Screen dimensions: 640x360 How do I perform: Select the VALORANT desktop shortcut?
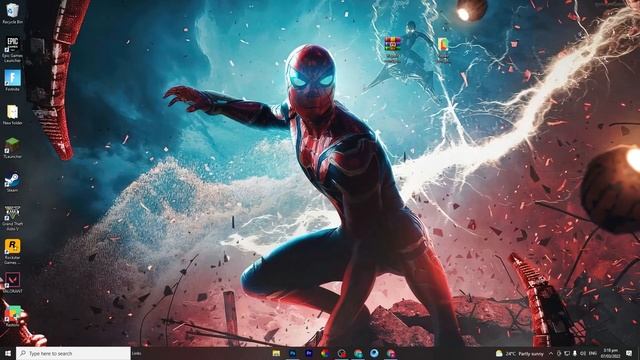12,283
